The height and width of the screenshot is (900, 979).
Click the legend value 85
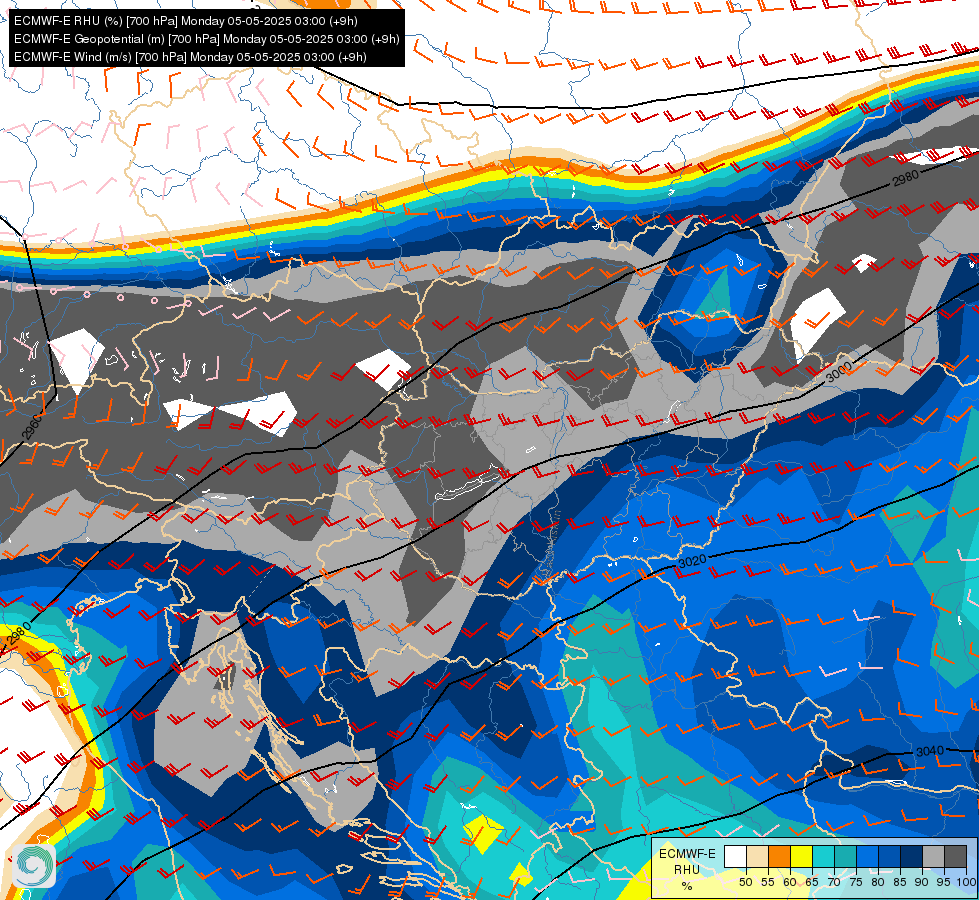(900, 882)
